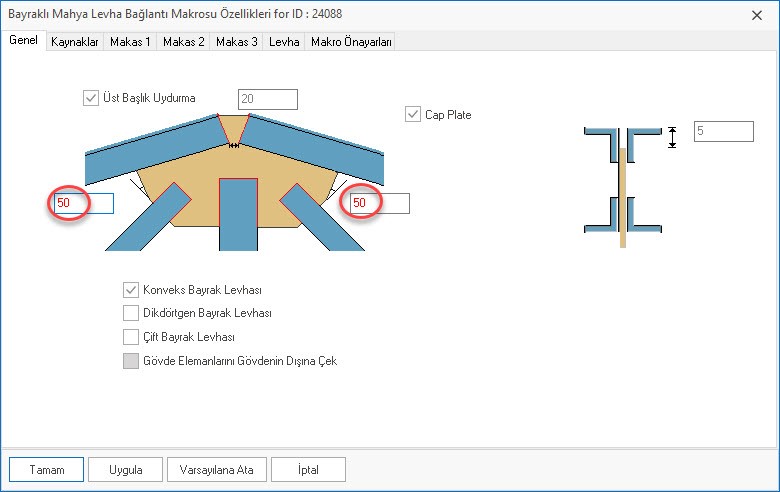Screen dimensions: 780x492
Task: Open the Makas 1 tab
Action: tap(130, 42)
